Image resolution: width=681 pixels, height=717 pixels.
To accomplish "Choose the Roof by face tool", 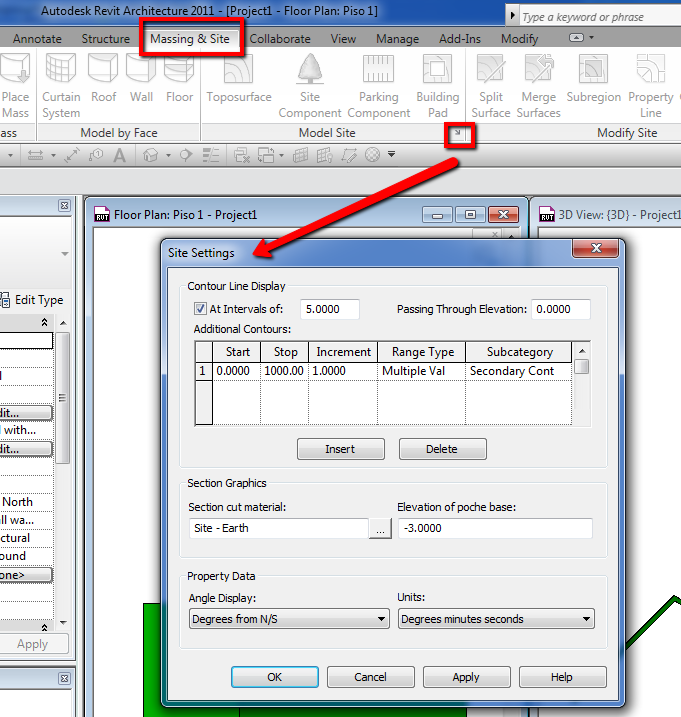I will pos(103,78).
